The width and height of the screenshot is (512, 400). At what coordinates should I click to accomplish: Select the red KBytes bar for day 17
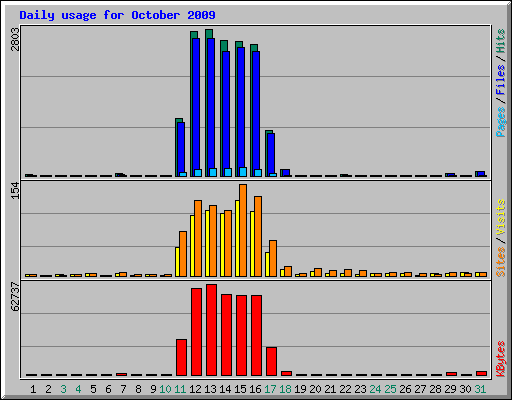click(271, 361)
